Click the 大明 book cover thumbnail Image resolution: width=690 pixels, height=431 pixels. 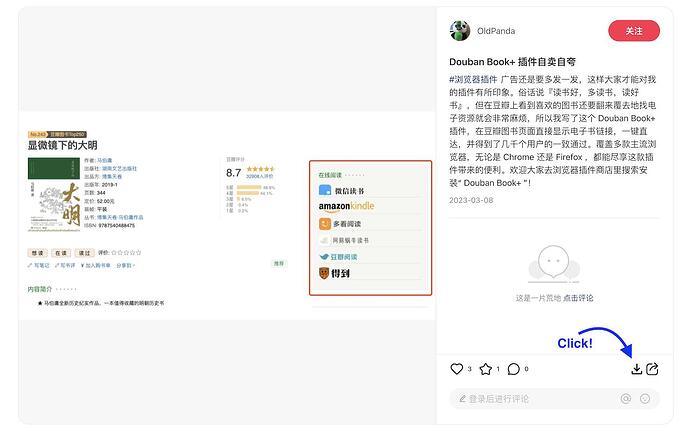click(x=54, y=194)
